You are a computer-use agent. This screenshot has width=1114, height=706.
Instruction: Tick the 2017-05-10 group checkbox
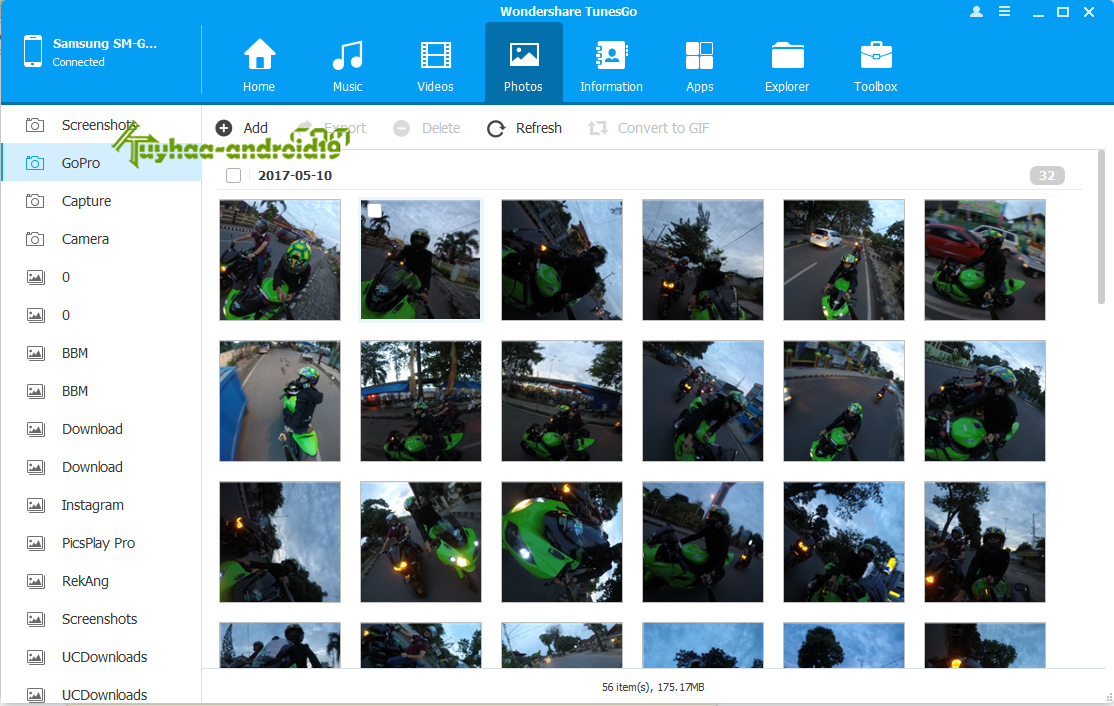pyautogui.click(x=233, y=175)
